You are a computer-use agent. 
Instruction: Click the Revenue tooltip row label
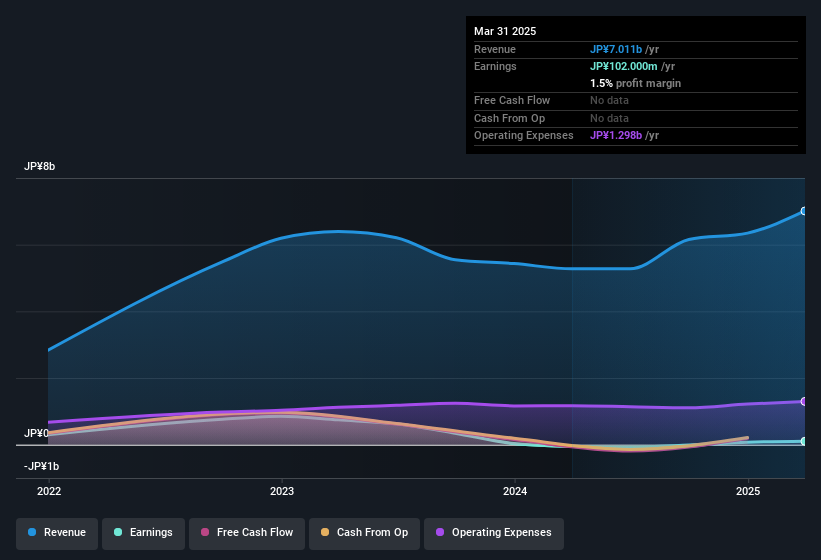tap(495, 49)
